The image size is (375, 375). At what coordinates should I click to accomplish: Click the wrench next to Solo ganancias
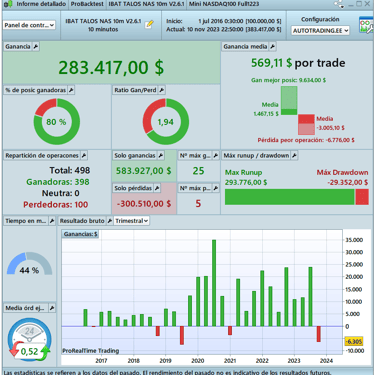click(x=161, y=155)
